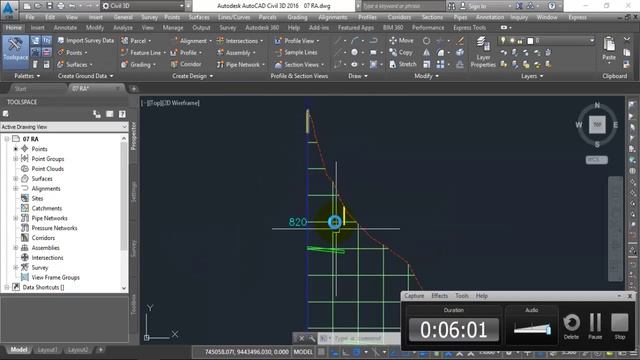Expand the Create Ground Data panel
The width and height of the screenshot is (640, 360).
[86, 76]
